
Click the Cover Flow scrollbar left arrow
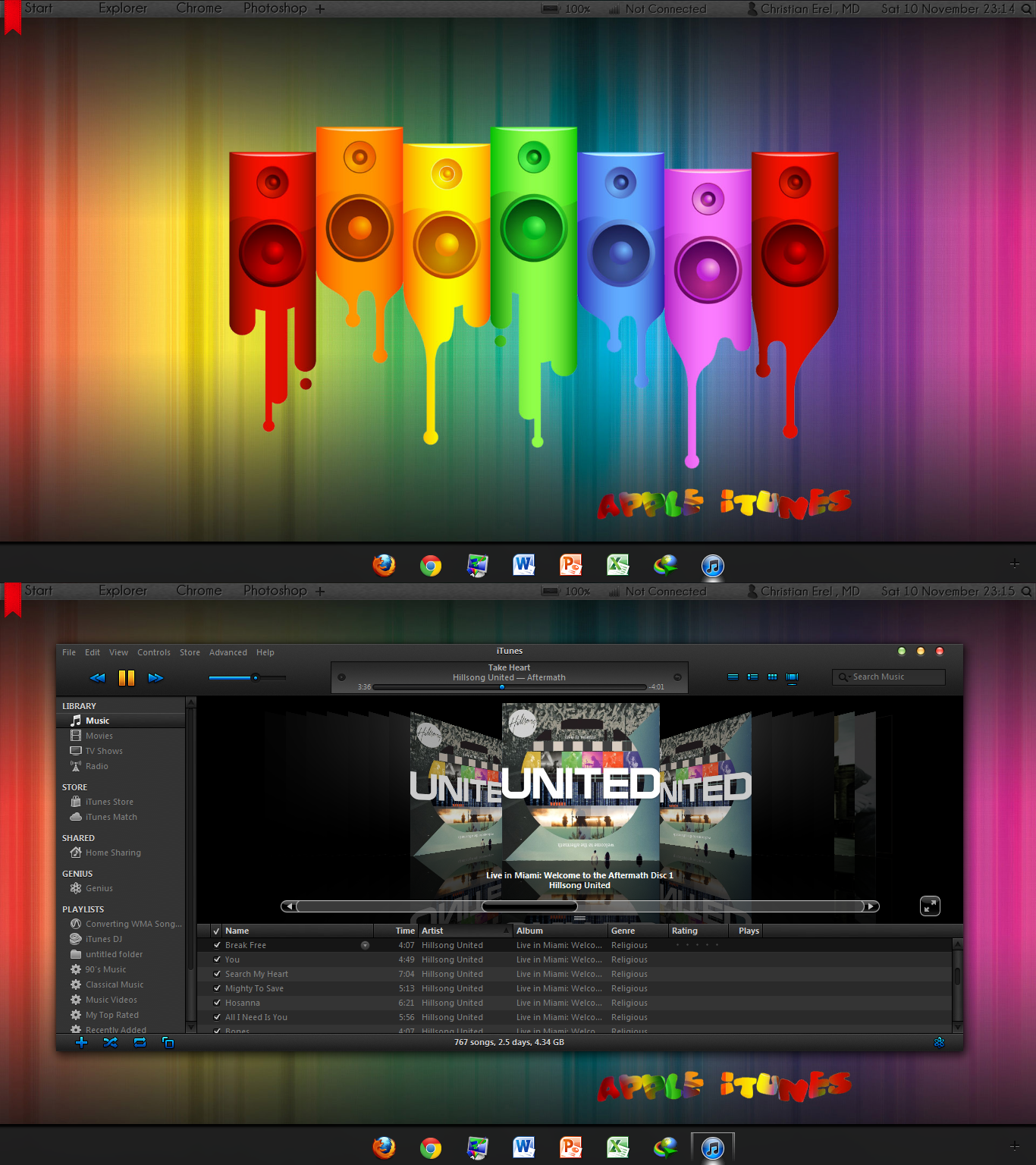[x=289, y=906]
